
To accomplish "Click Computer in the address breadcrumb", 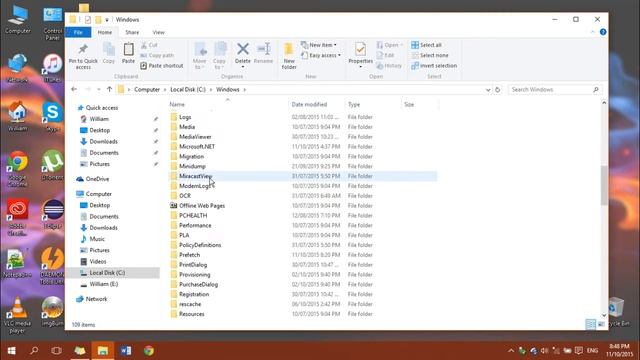I will 147,89.
